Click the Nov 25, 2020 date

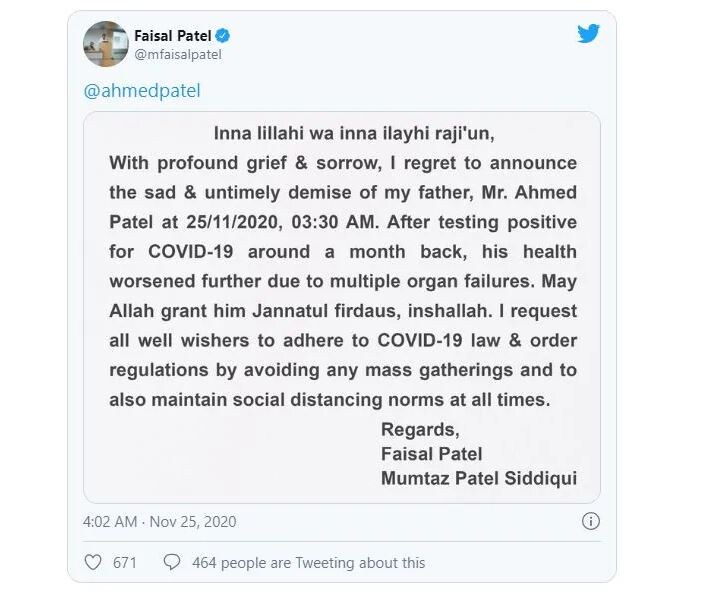(193, 522)
